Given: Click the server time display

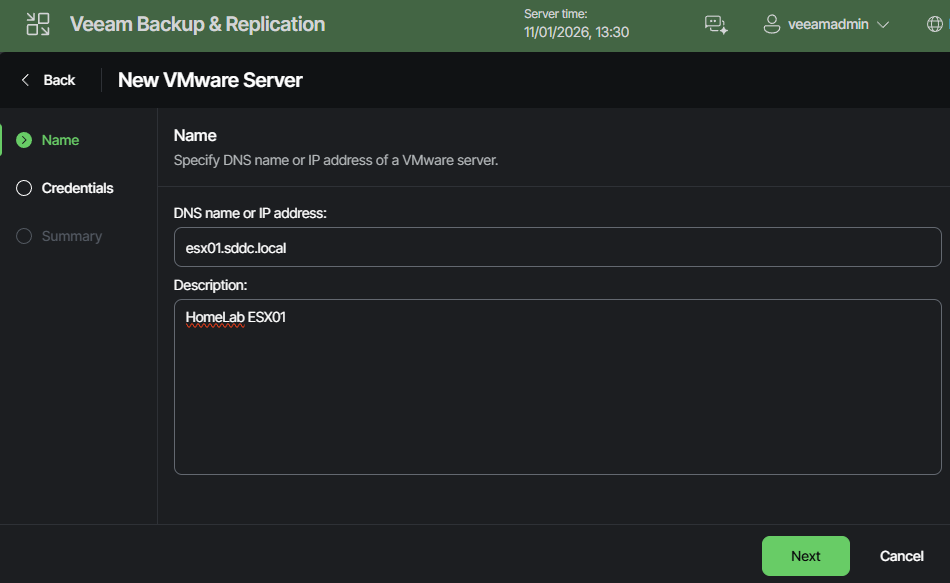Looking at the screenshot, I should click(577, 23).
